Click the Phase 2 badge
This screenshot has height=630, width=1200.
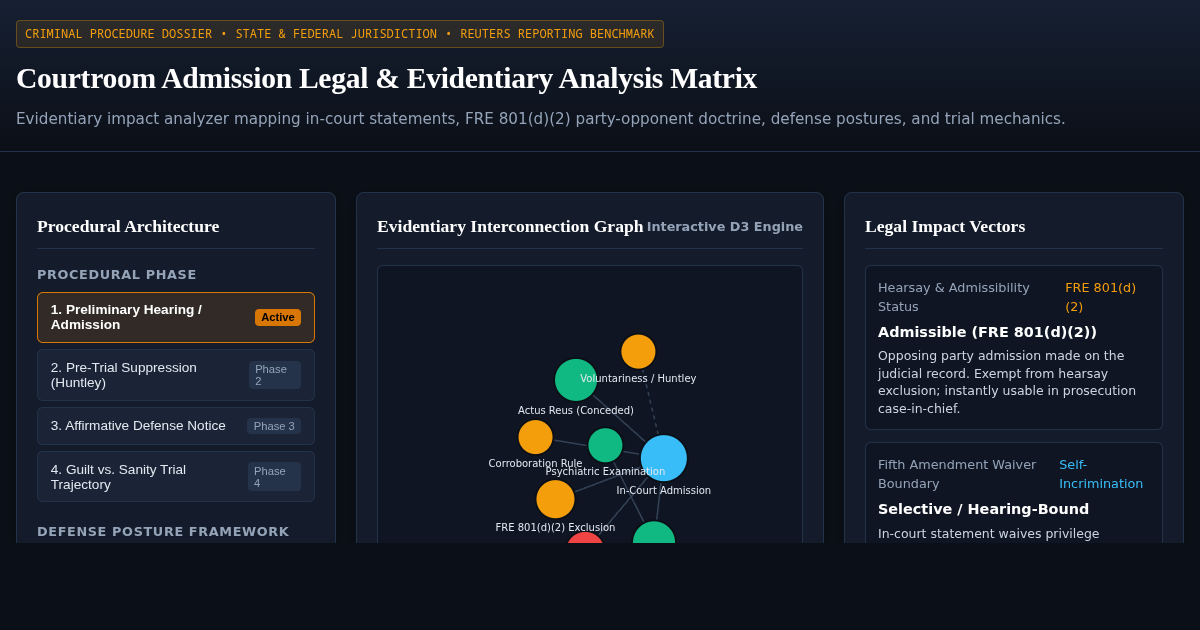275,375
